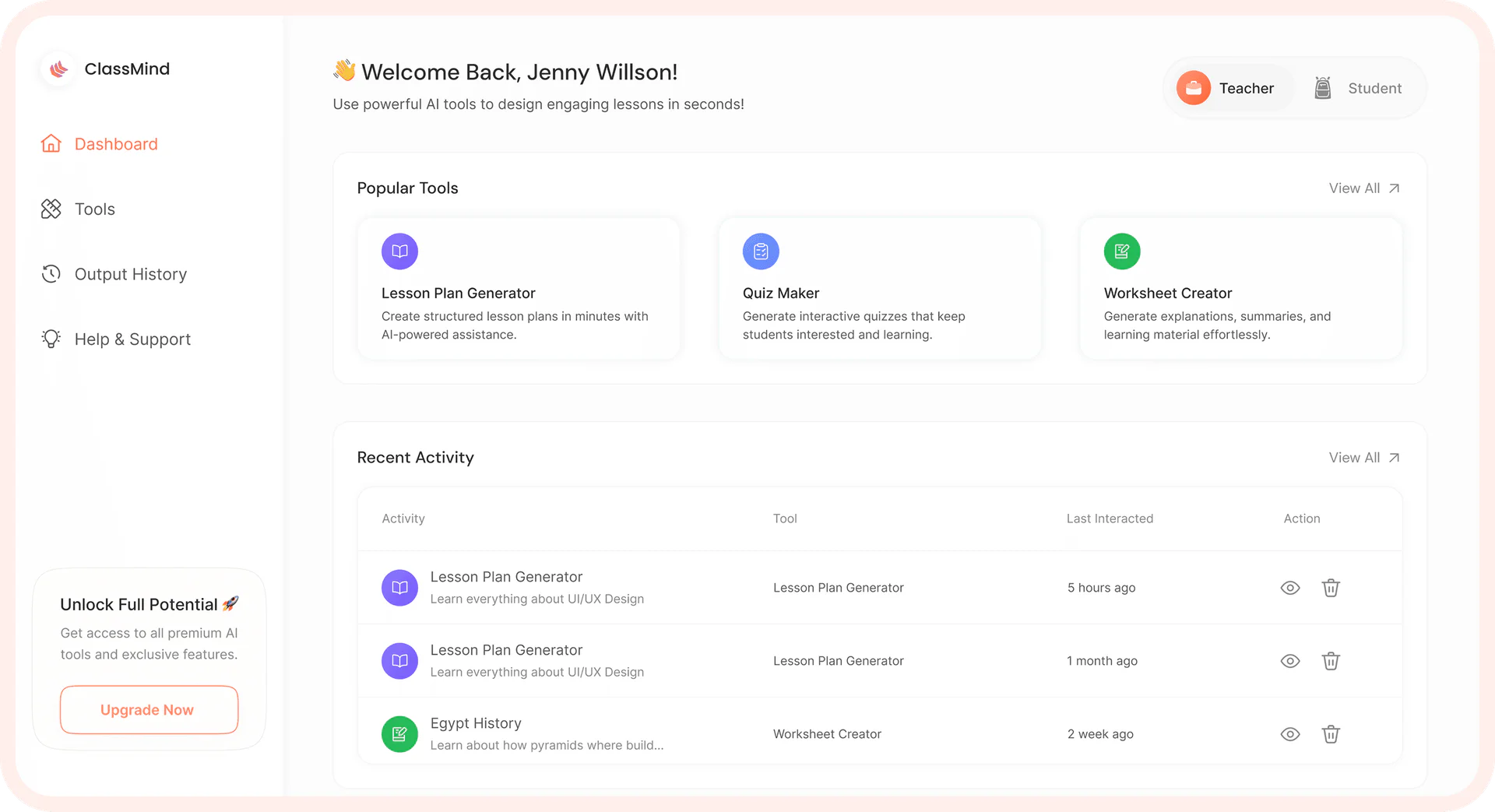1495x812 pixels.
Task: Click the ClassMind logo icon
Action: (x=58, y=69)
